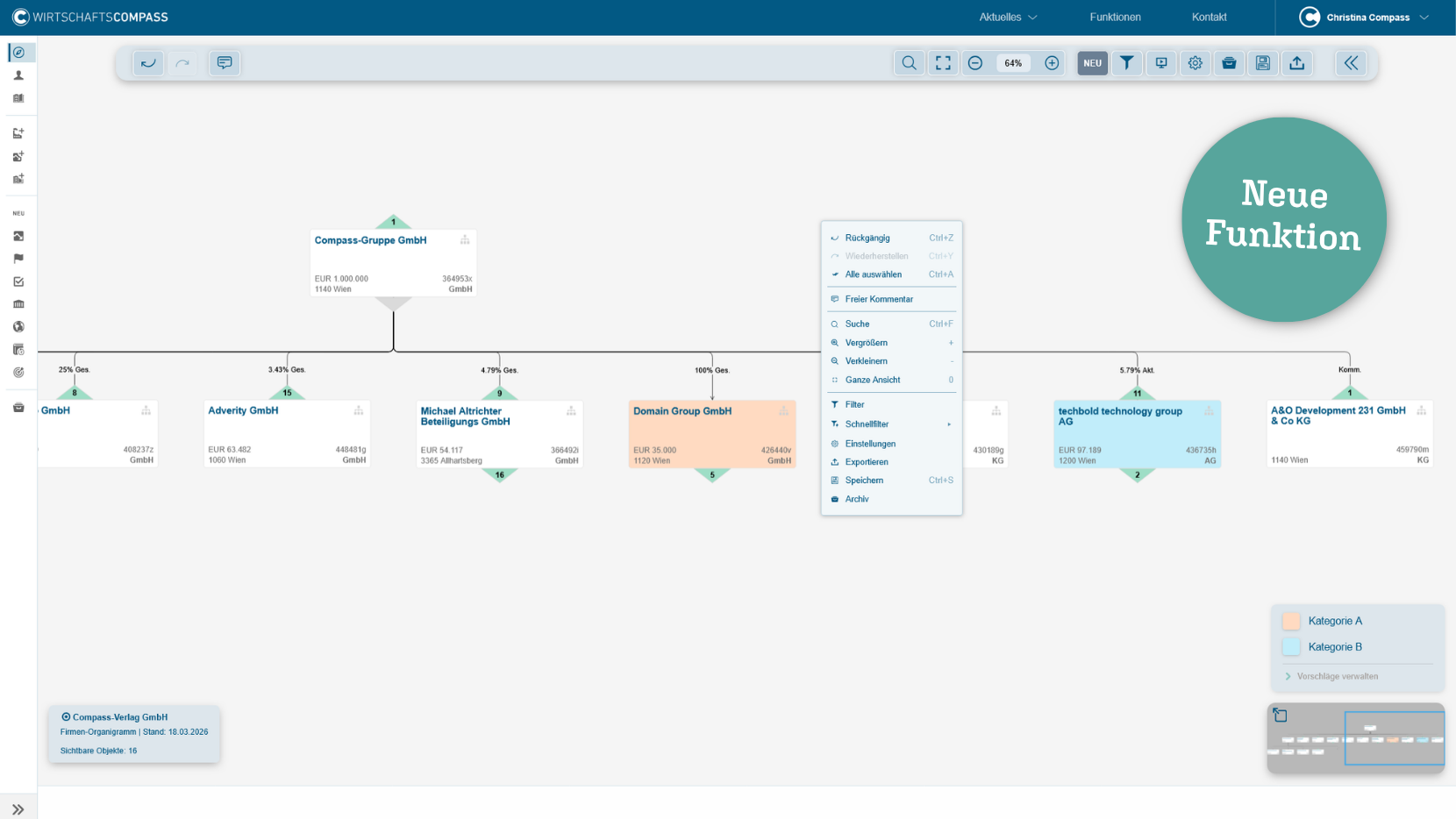The height and width of the screenshot is (819, 1456).
Task: Switch to fullscreen view icon
Action: [x=943, y=63]
